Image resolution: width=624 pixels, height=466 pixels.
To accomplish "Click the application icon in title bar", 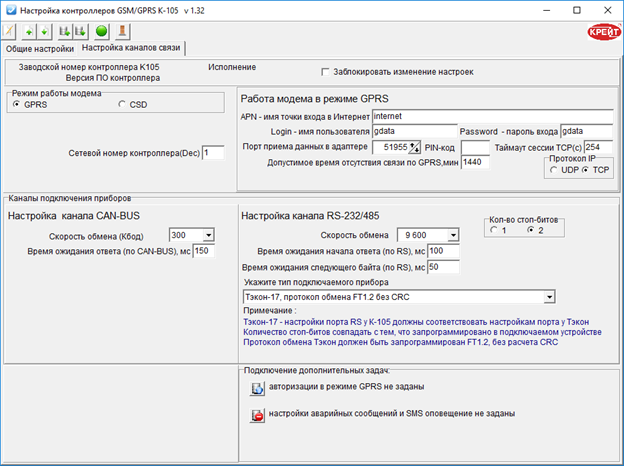I will click(11, 10).
